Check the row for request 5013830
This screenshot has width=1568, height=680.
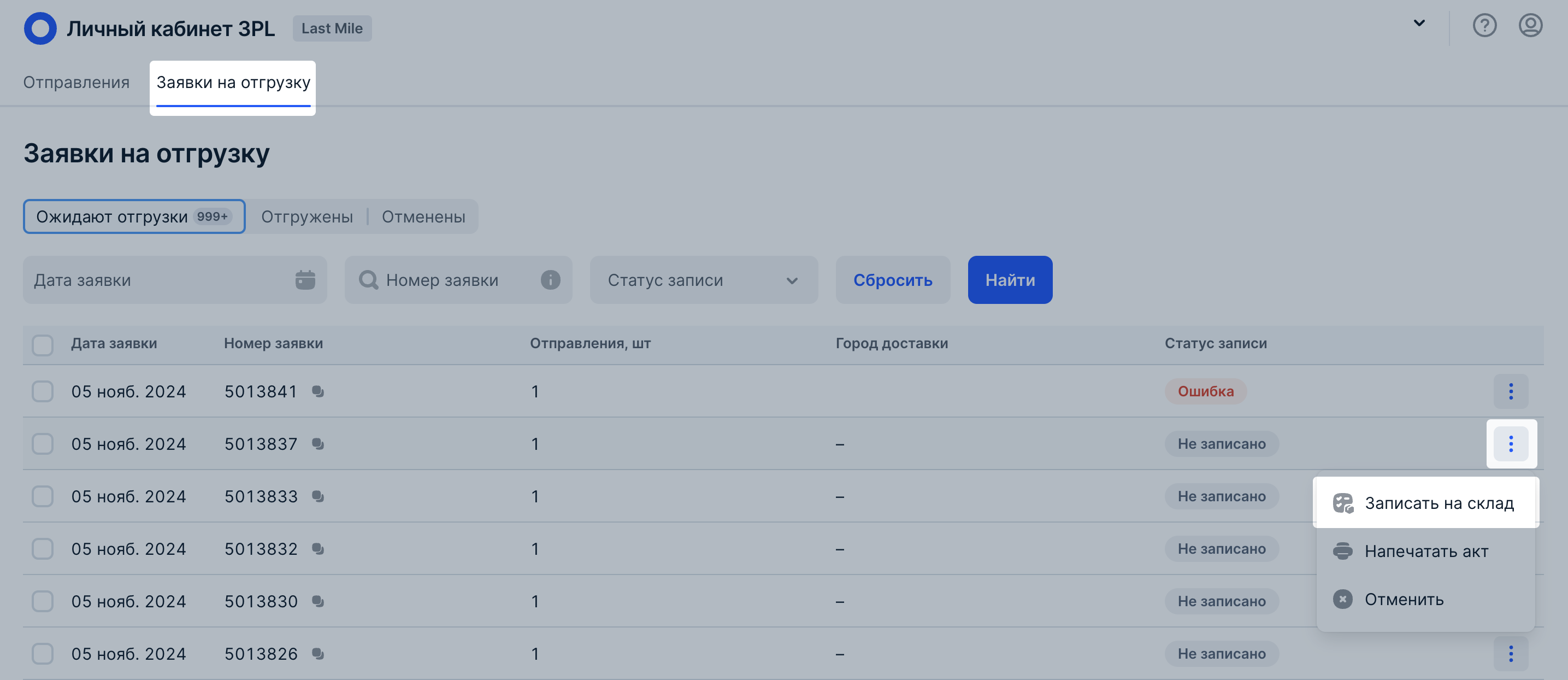pyautogui.click(x=43, y=601)
